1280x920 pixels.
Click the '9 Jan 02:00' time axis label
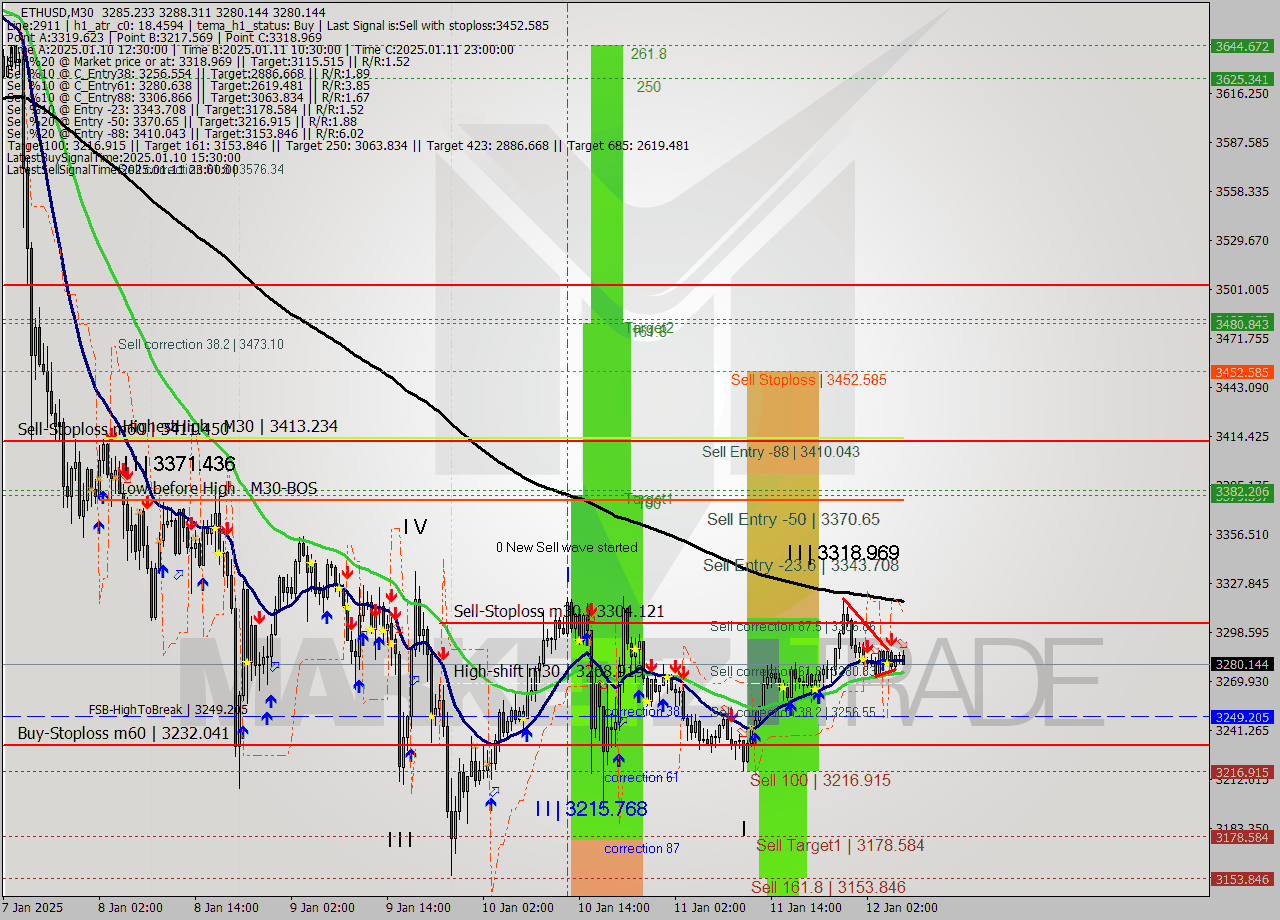tap(322, 908)
